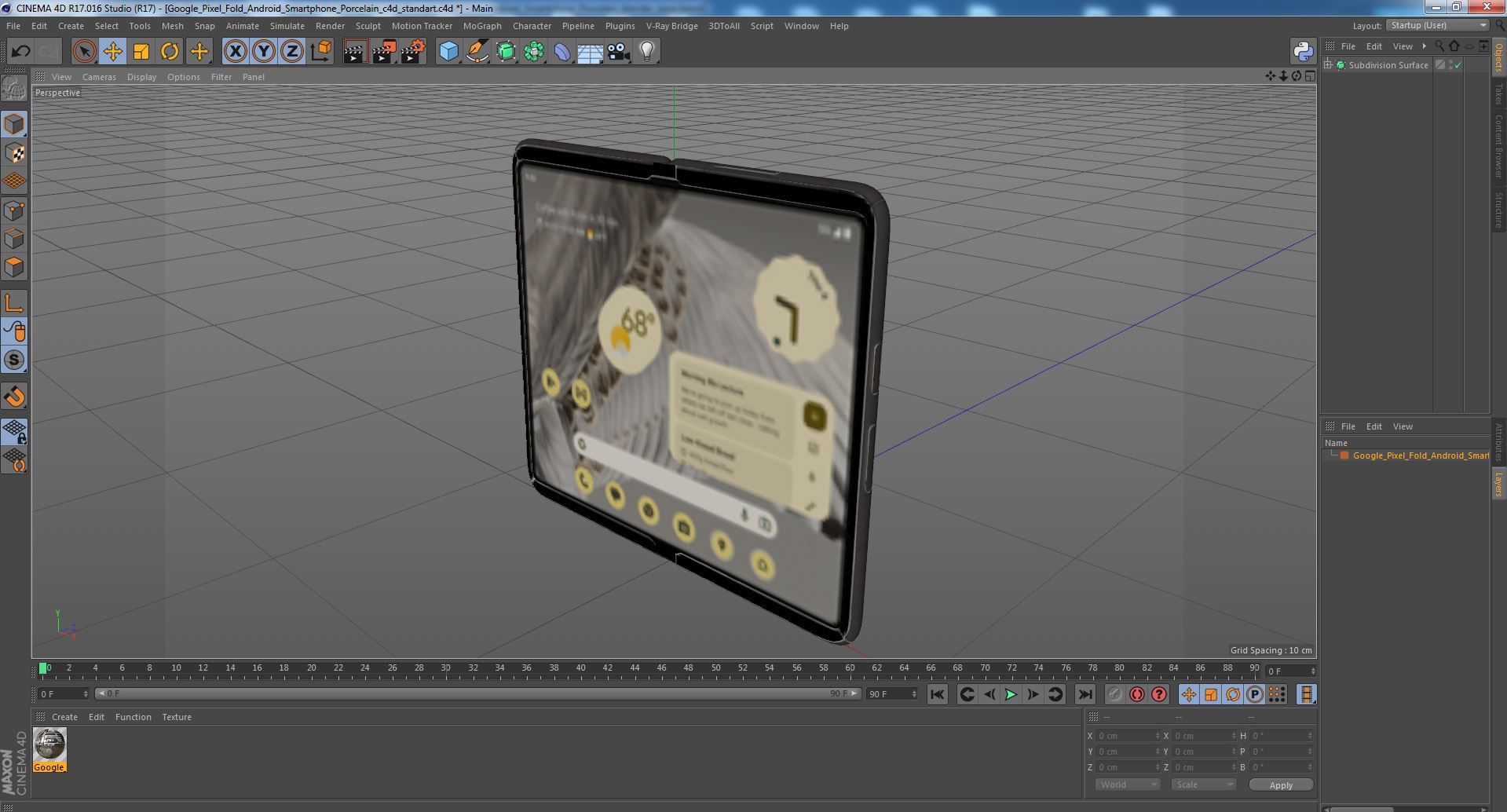Open Edit Render Settings icon
The height and width of the screenshot is (812, 1507).
click(413, 52)
